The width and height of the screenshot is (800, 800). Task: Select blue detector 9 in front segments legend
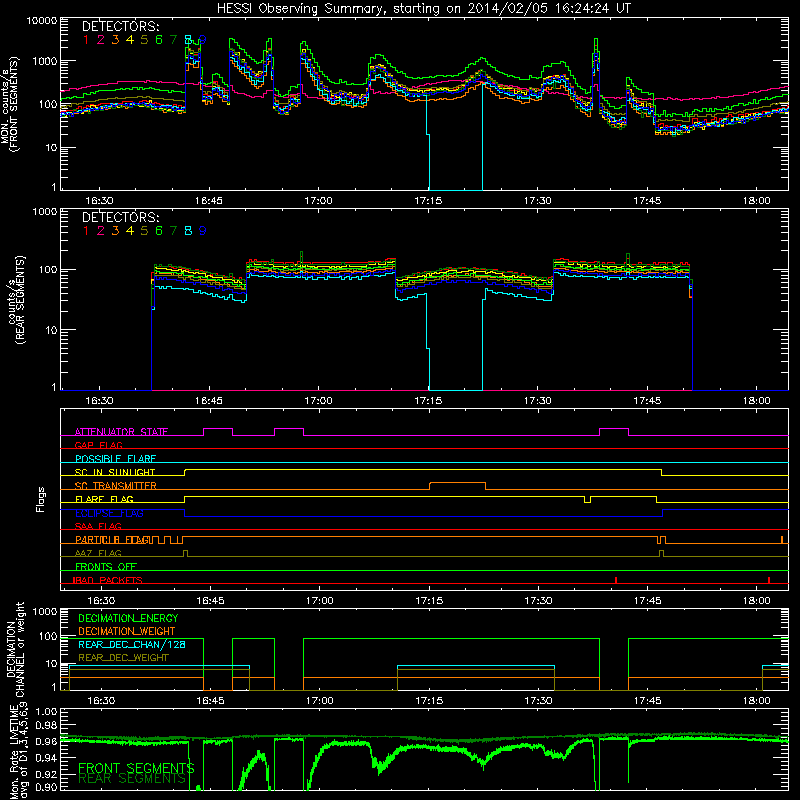[x=203, y=40]
